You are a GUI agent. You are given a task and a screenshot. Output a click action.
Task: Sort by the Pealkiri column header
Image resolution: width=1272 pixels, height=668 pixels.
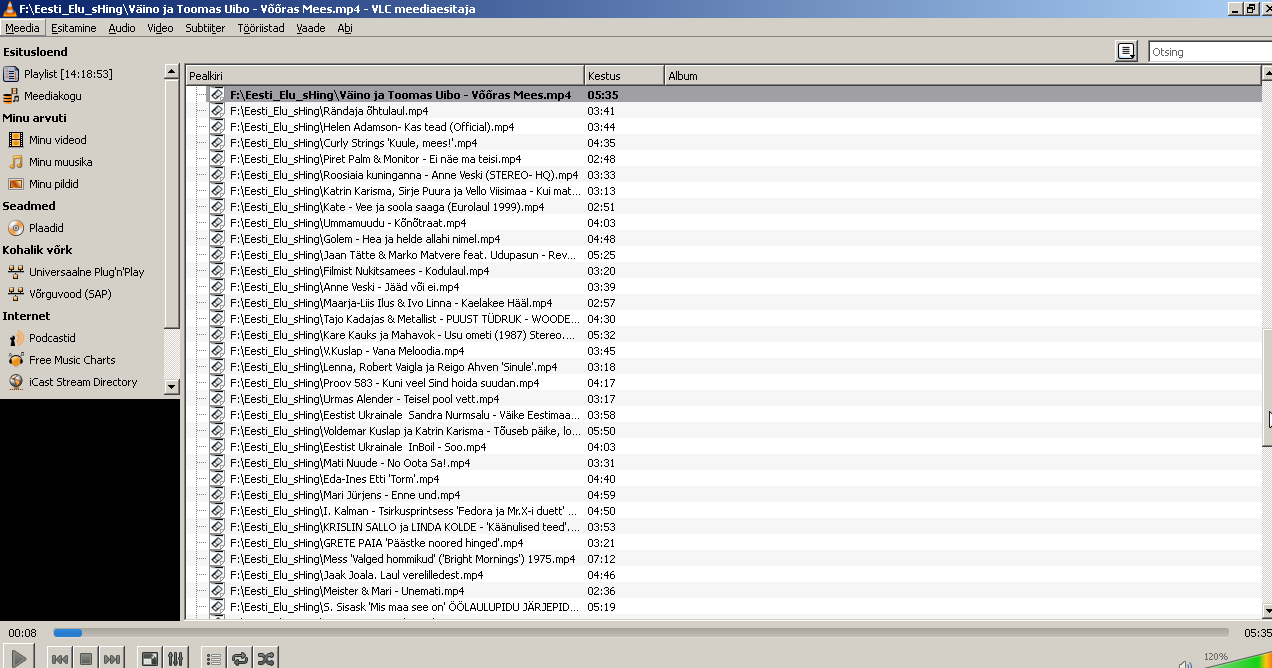(386, 76)
